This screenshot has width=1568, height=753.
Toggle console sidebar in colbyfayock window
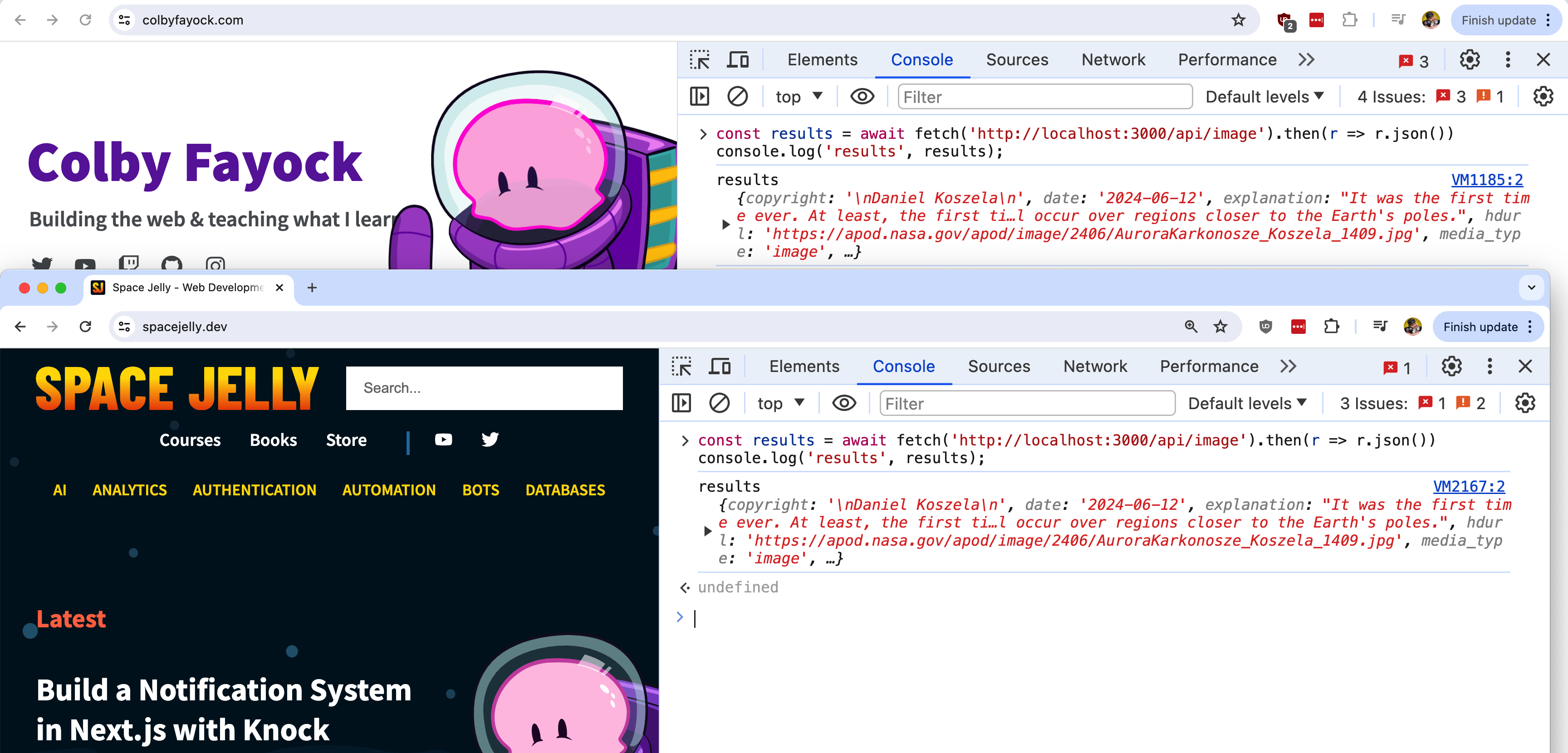(x=700, y=96)
